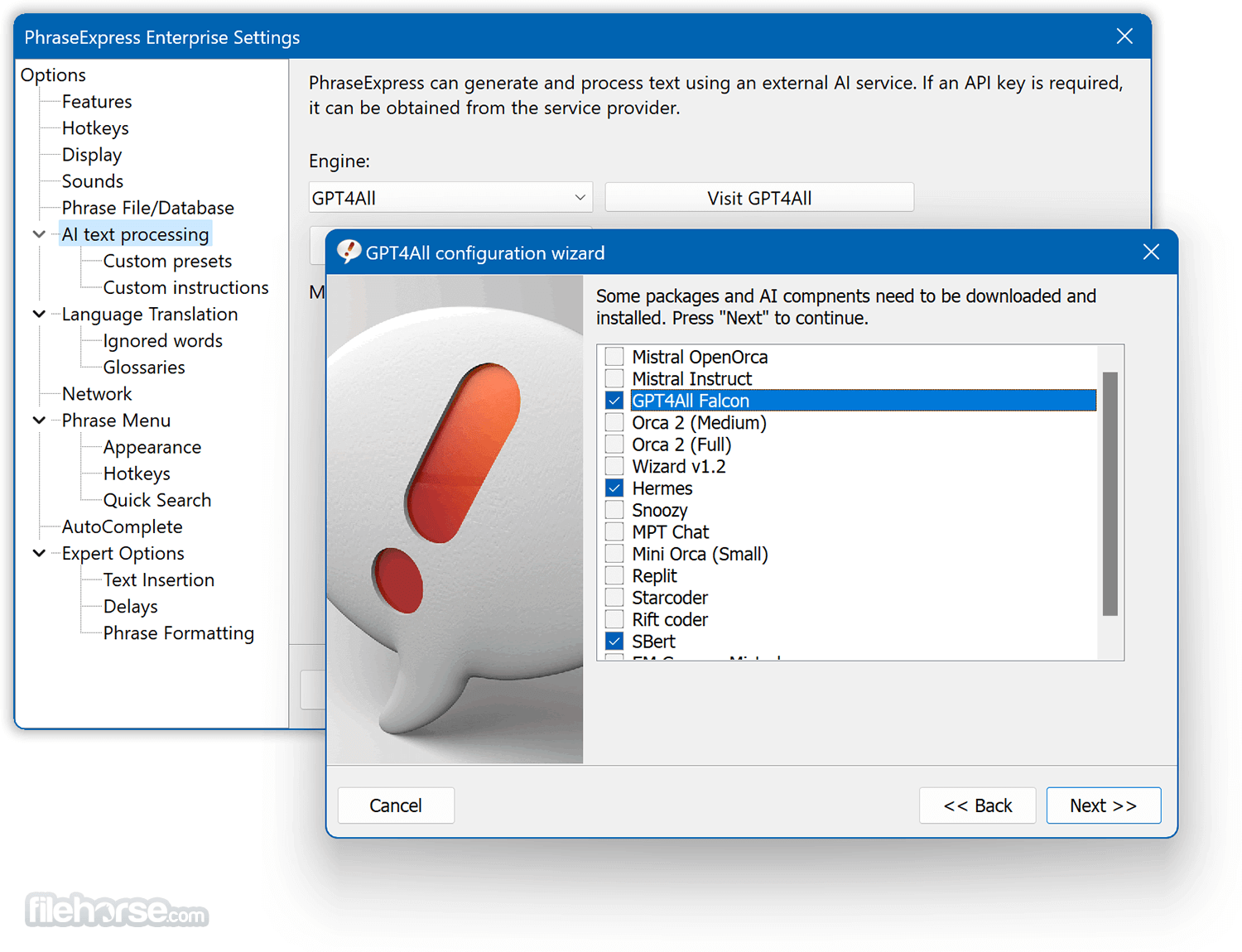1242x952 pixels.
Task: Open Phrase Formatting settings
Action: coord(179,632)
